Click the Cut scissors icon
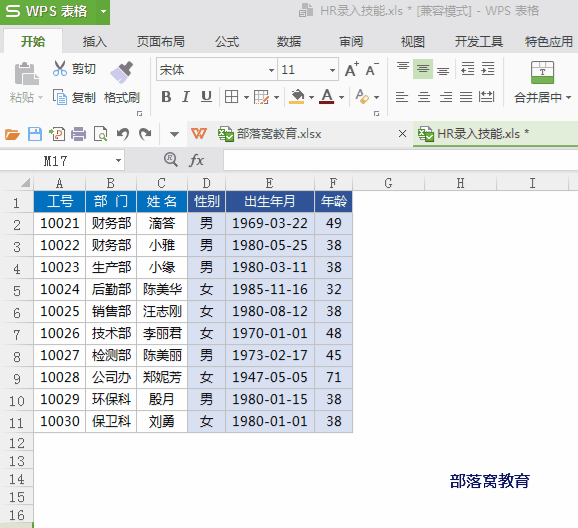This screenshot has width=578, height=528. click(x=60, y=69)
